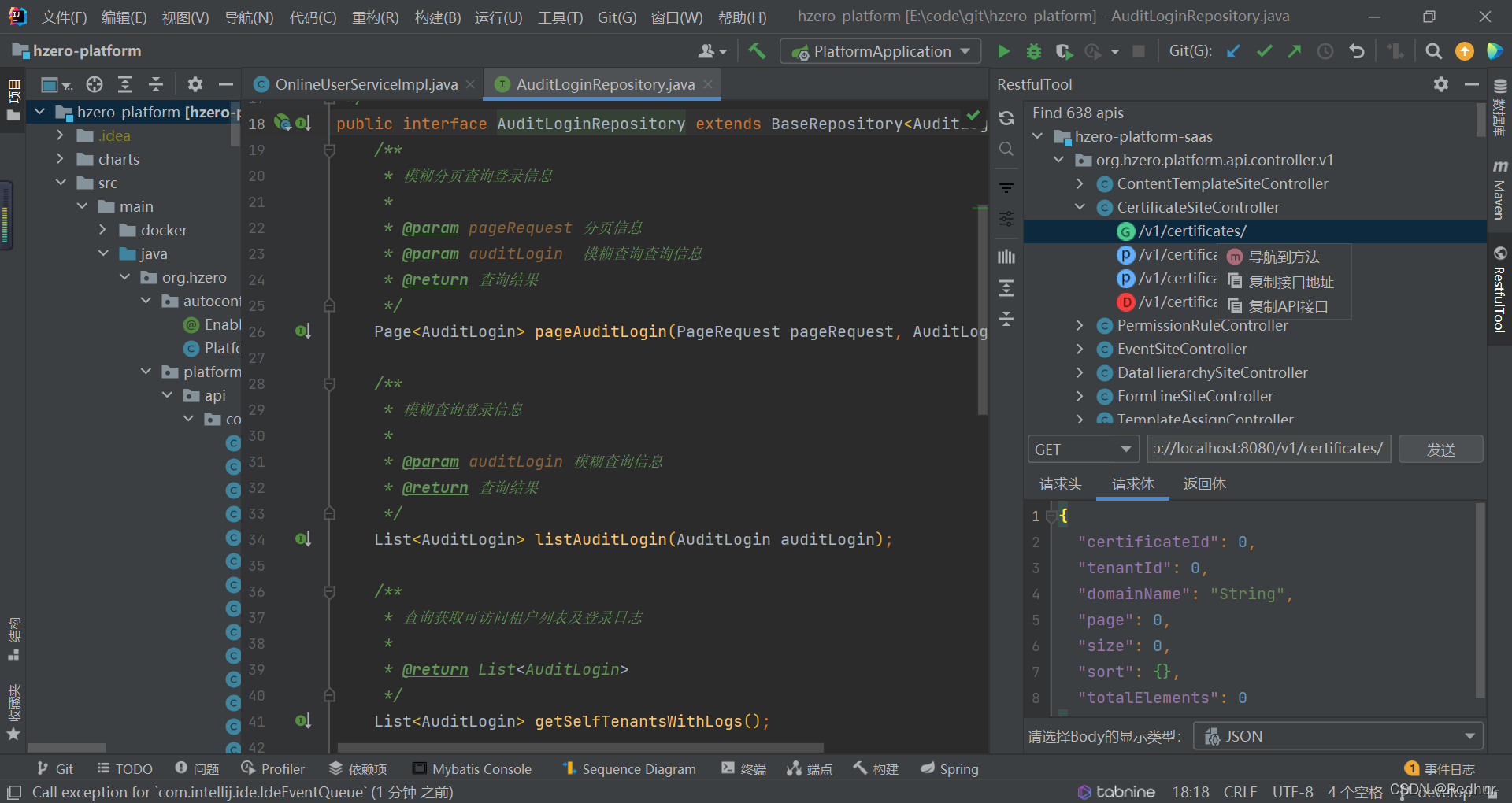Expand PermissionRuleController node

[1080, 325]
